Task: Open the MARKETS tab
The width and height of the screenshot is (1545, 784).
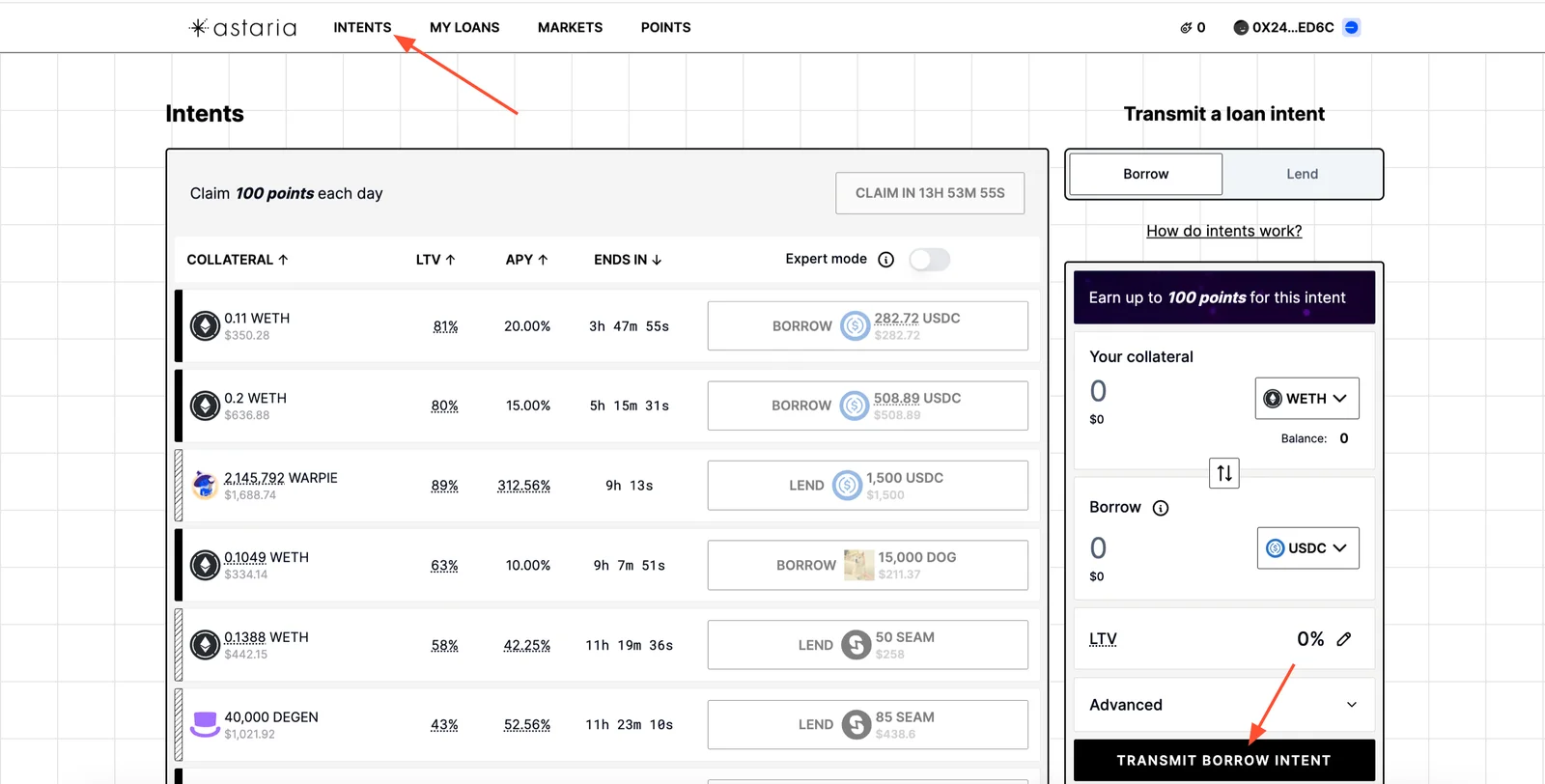Action: 570,28
